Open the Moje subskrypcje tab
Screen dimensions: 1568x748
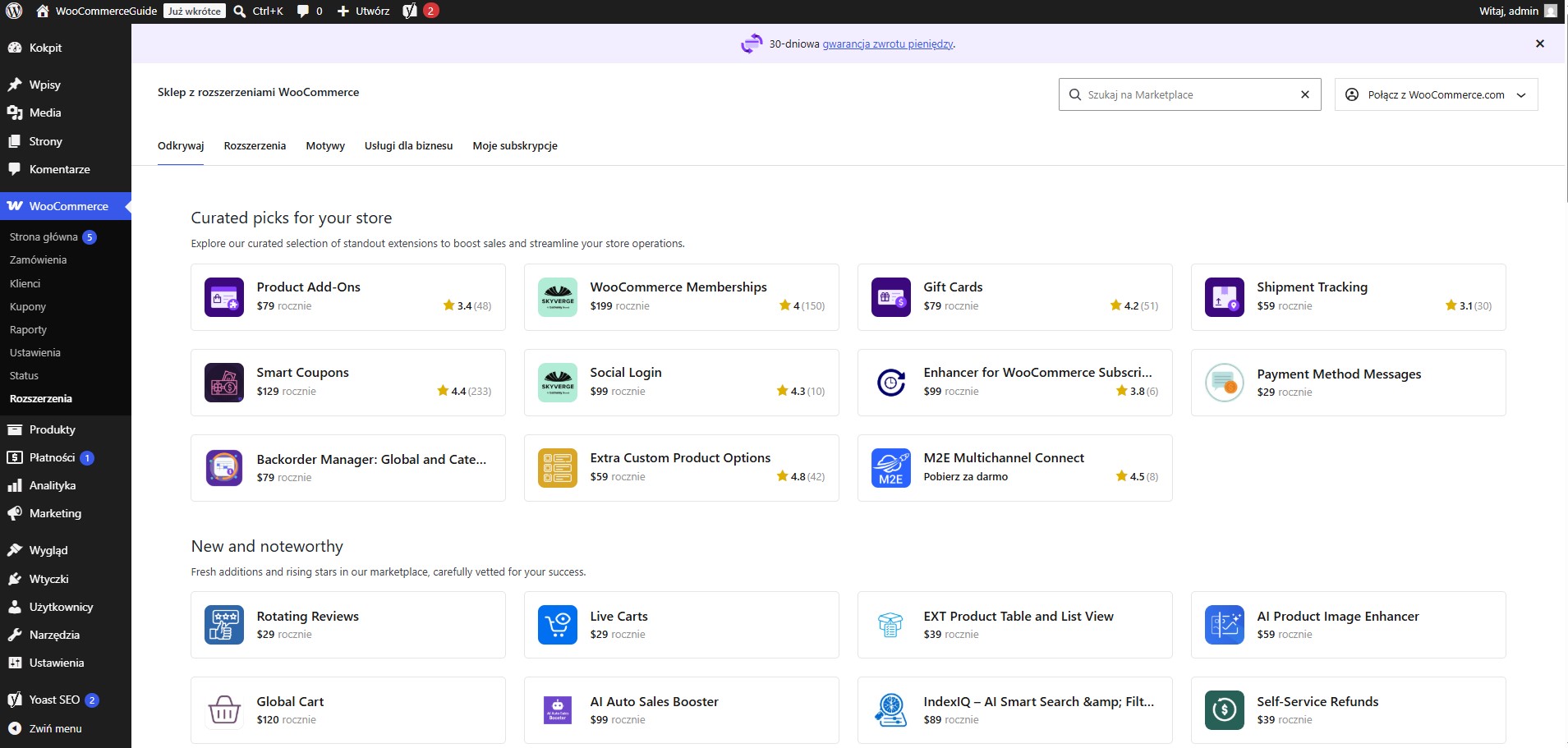[515, 145]
